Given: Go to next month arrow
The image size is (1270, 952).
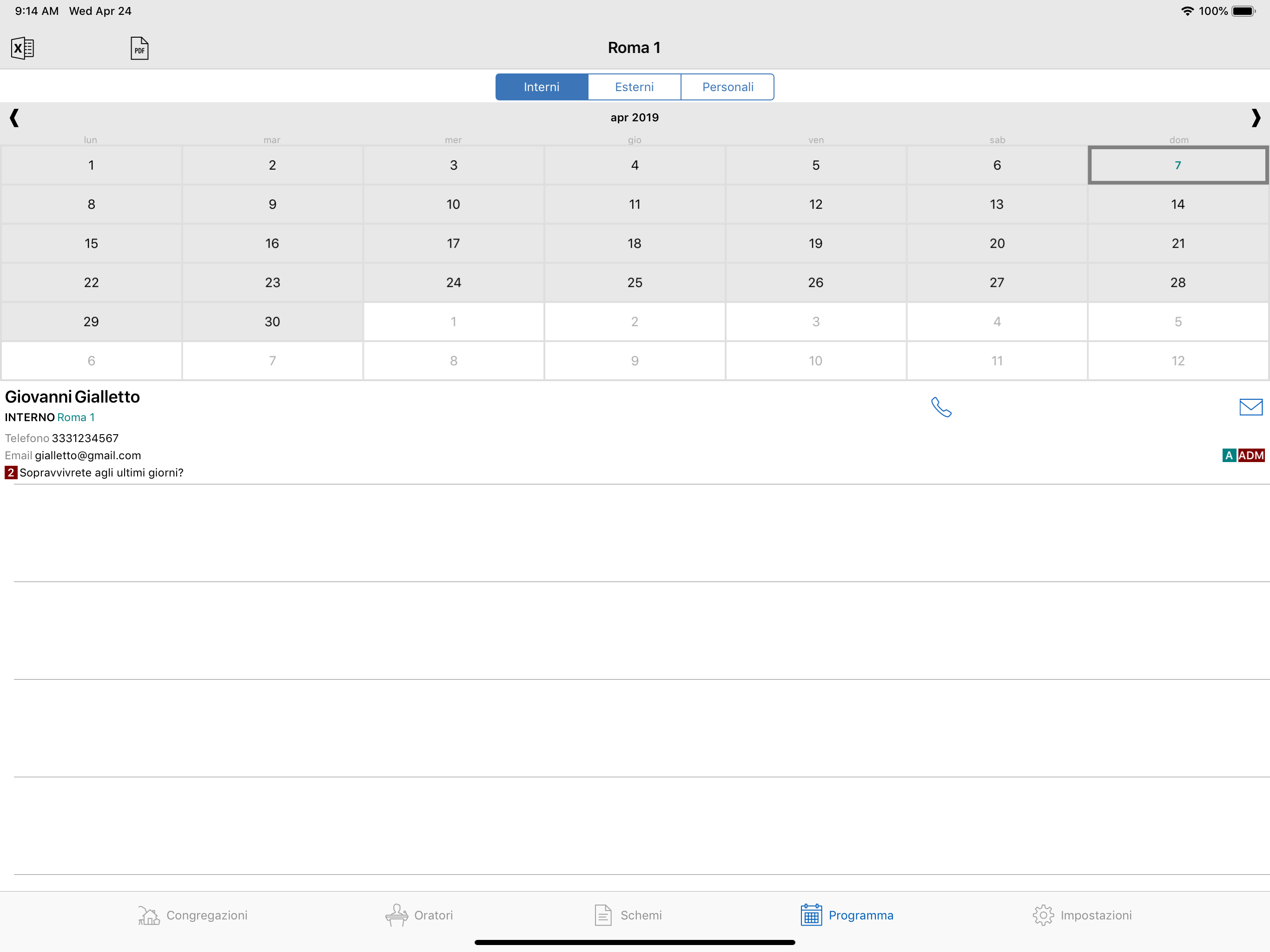Looking at the screenshot, I should [x=1256, y=118].
